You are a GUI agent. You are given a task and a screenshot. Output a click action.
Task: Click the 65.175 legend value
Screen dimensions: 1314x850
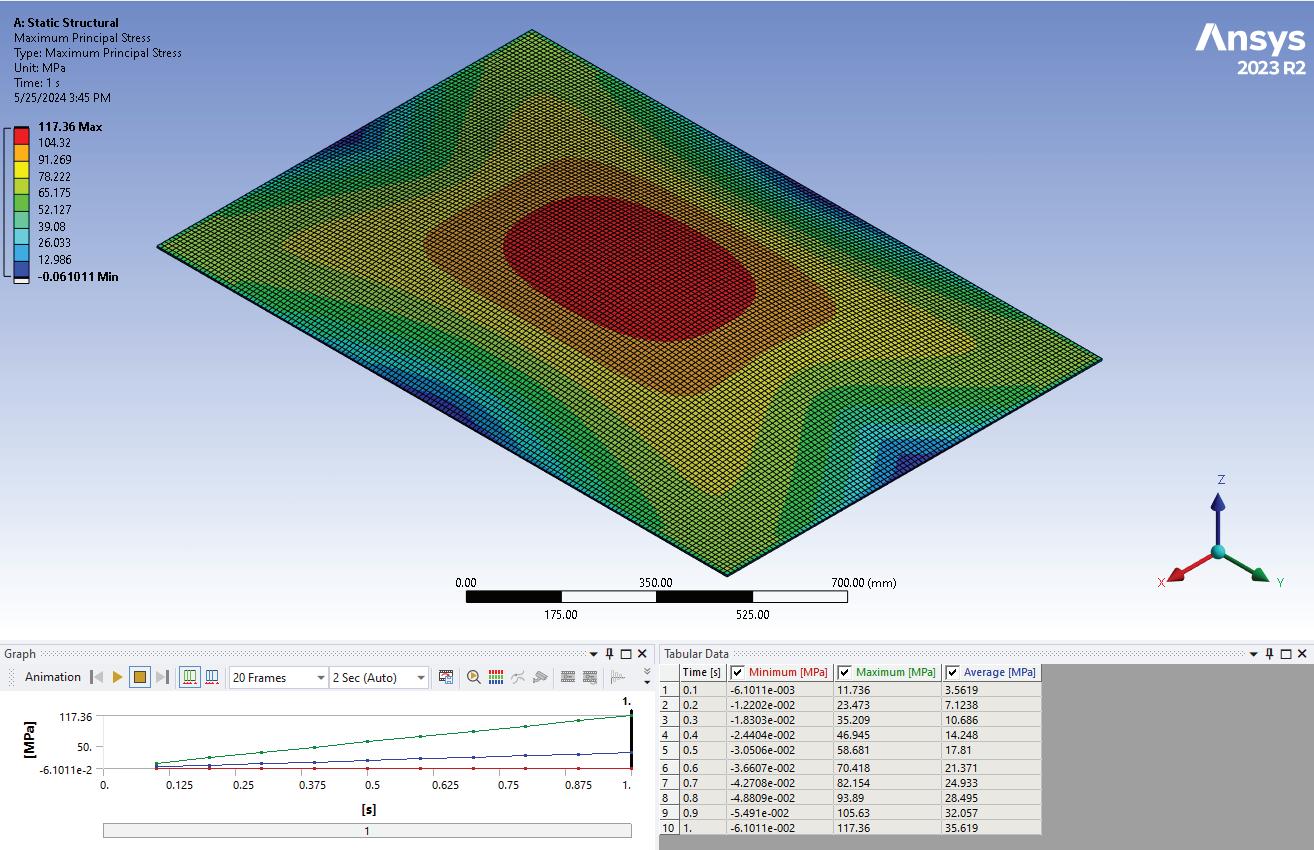(x=54, y=192)
